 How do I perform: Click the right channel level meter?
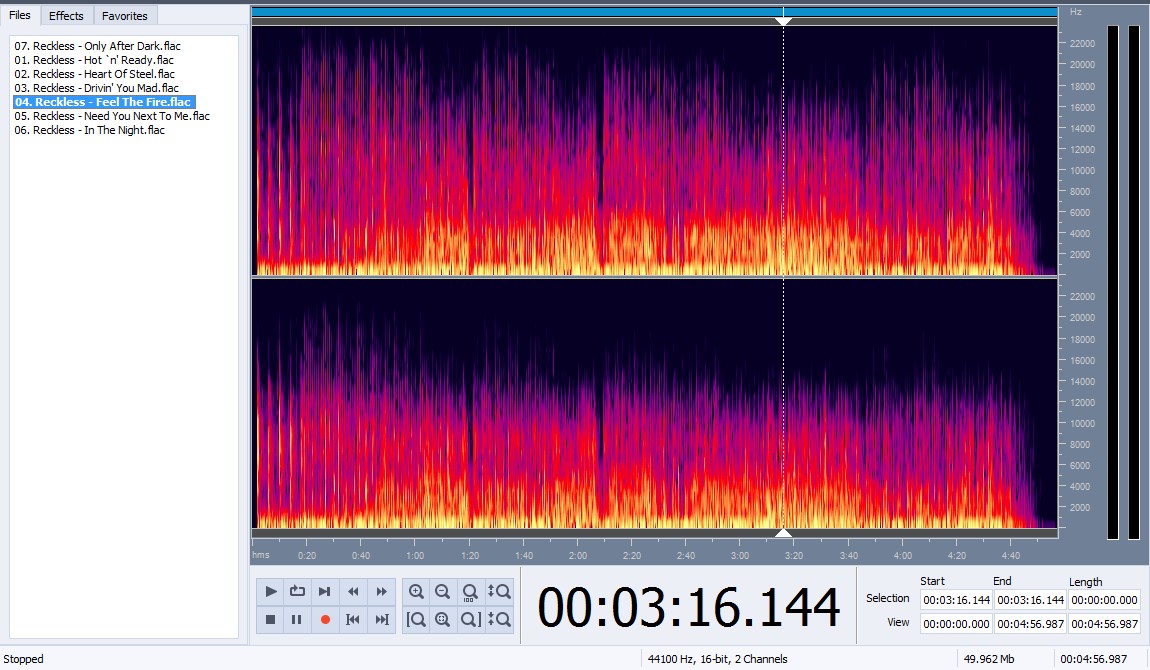point(1132,282)
